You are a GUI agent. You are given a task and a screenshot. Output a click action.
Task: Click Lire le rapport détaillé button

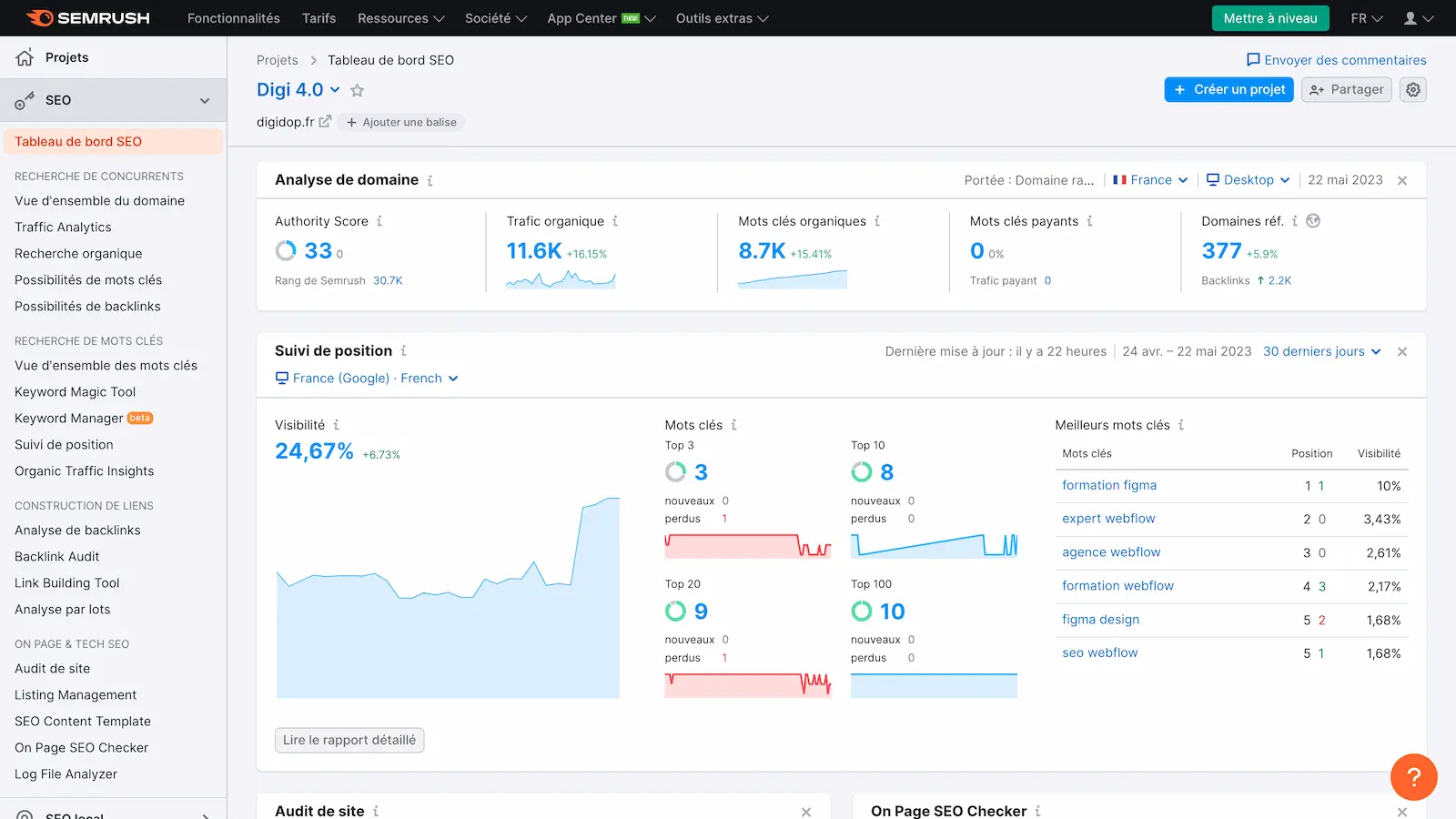[349, 740]
